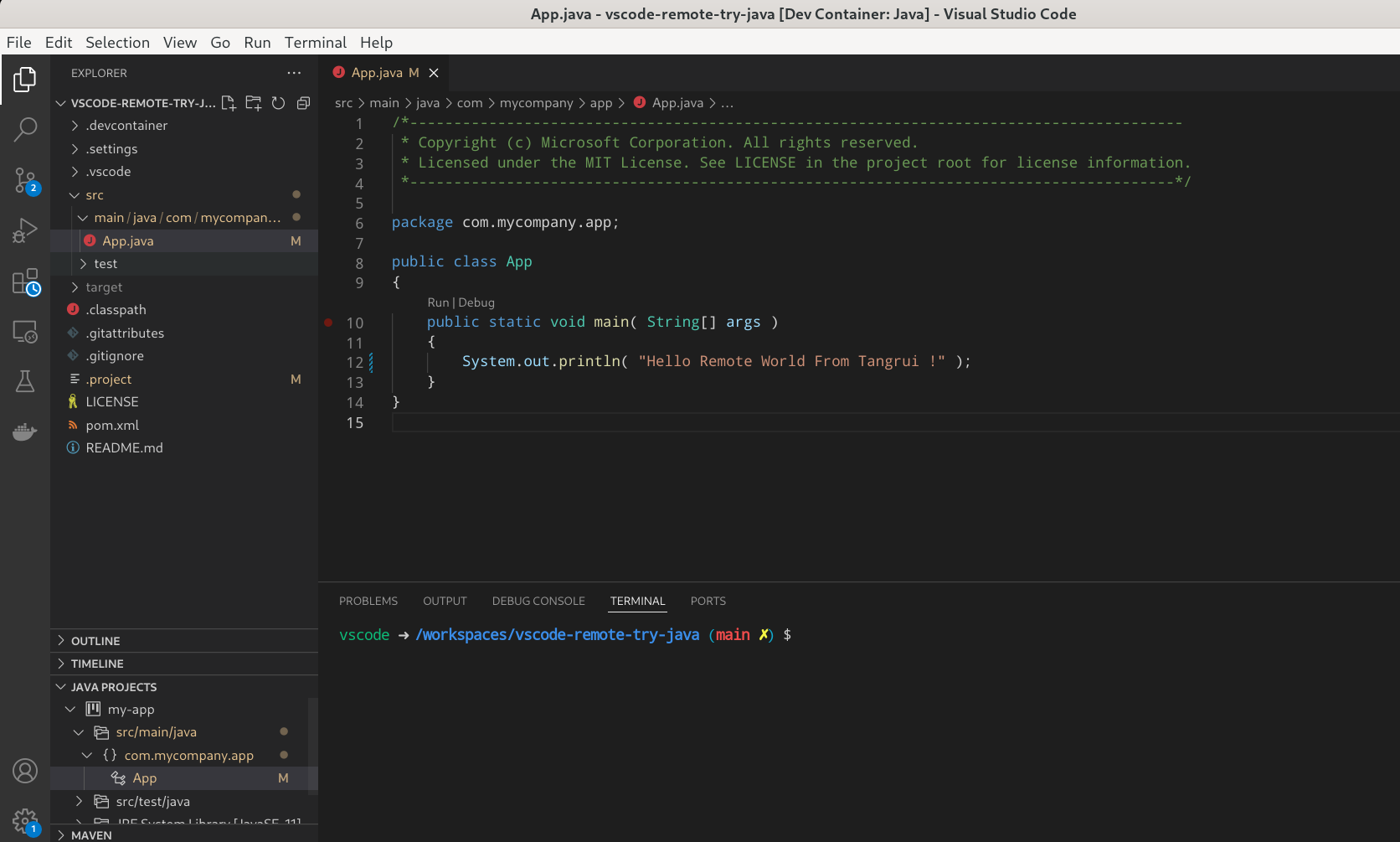1400x842 pixels.
Task: Open pom.xml file
Action: click(184, 425)
